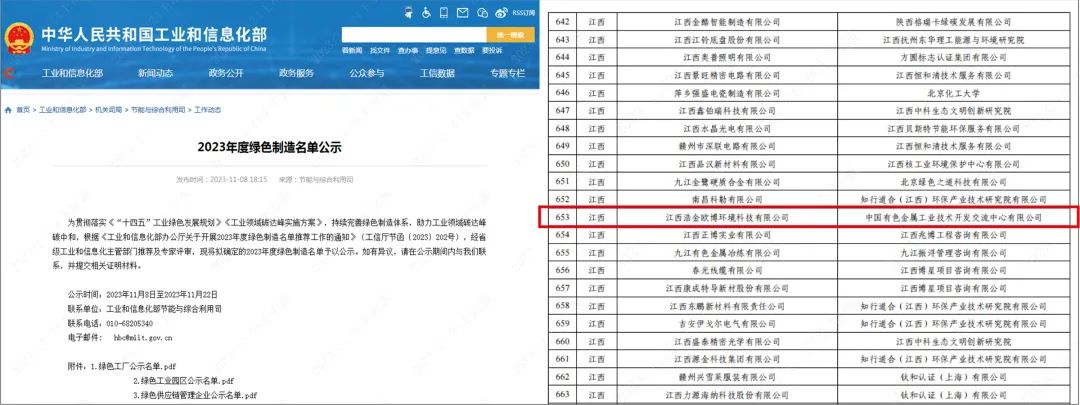Click the cell 九江金鹭硬质合金有限公司
1080x405 pixels.
(x=727, y=182)
